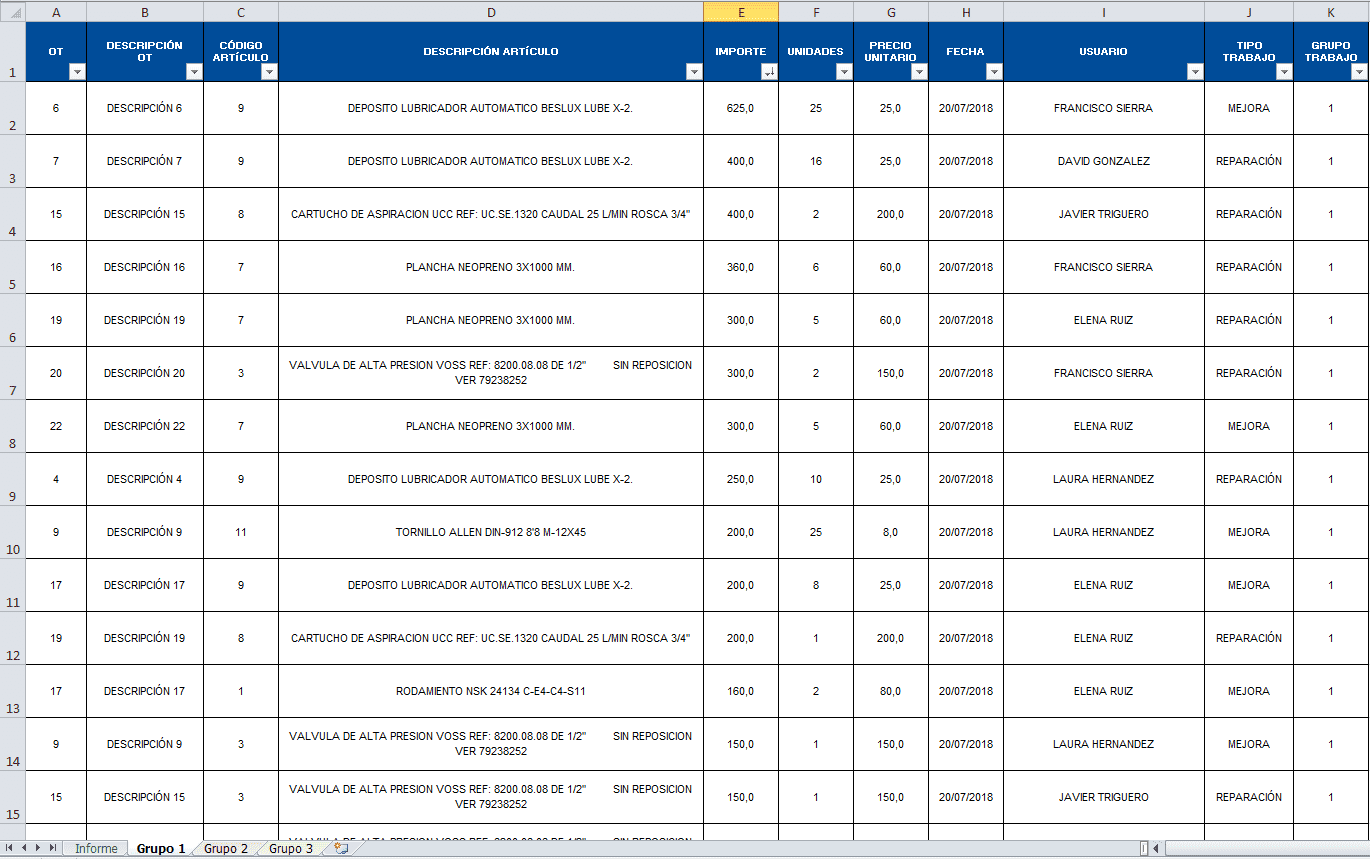Click unit price 8,0 cell
Viewport: 1370px width, 859px height.
[891, 532]
